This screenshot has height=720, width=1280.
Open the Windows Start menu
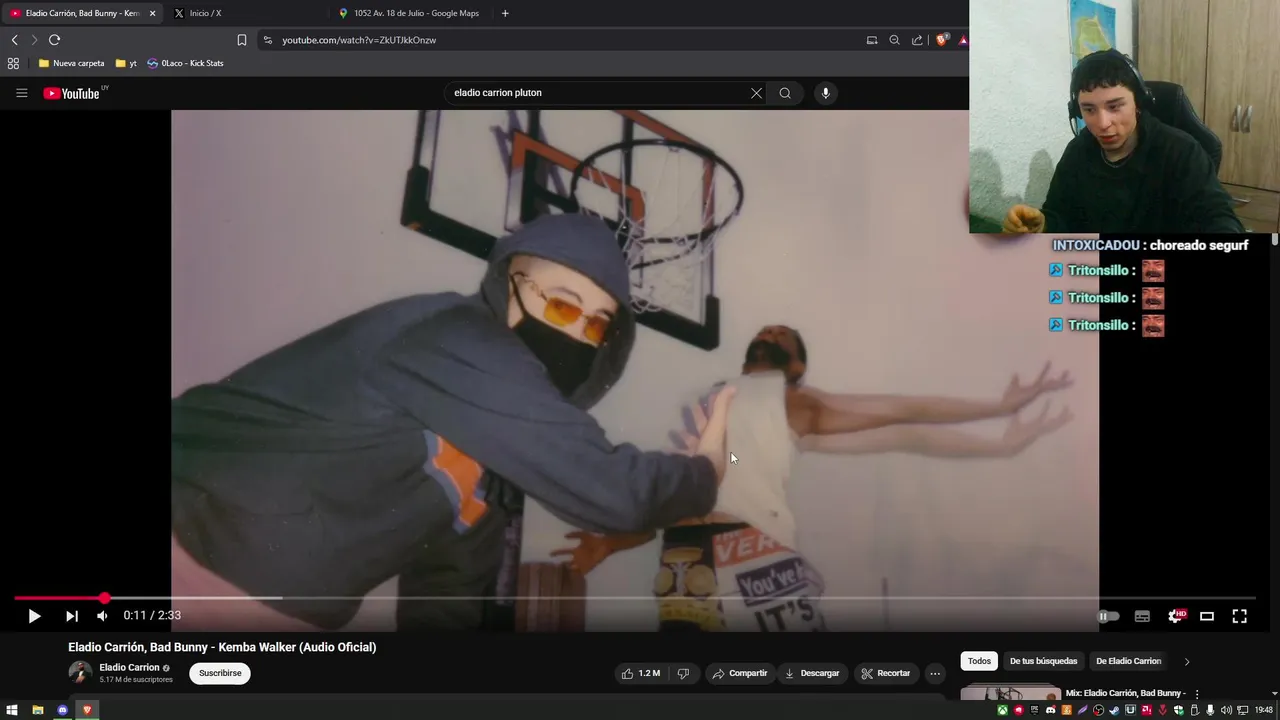[12, 710]
